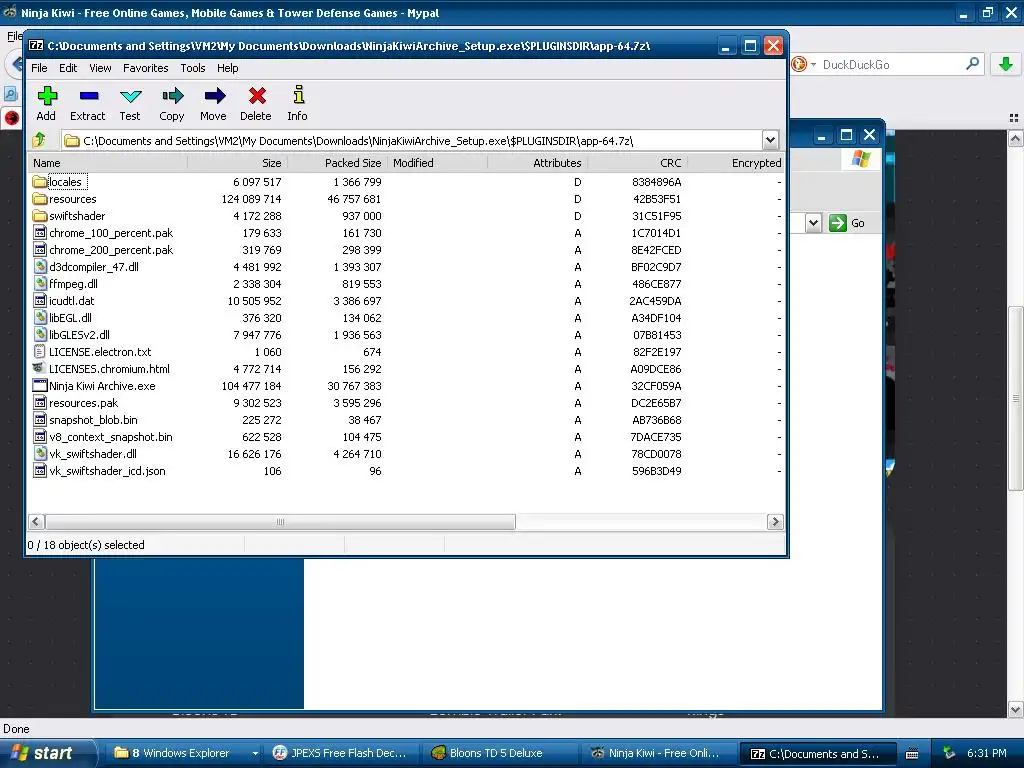Click the browser page scroll-down arrow
This screenshot has width=1024, height=768.
1016,709
